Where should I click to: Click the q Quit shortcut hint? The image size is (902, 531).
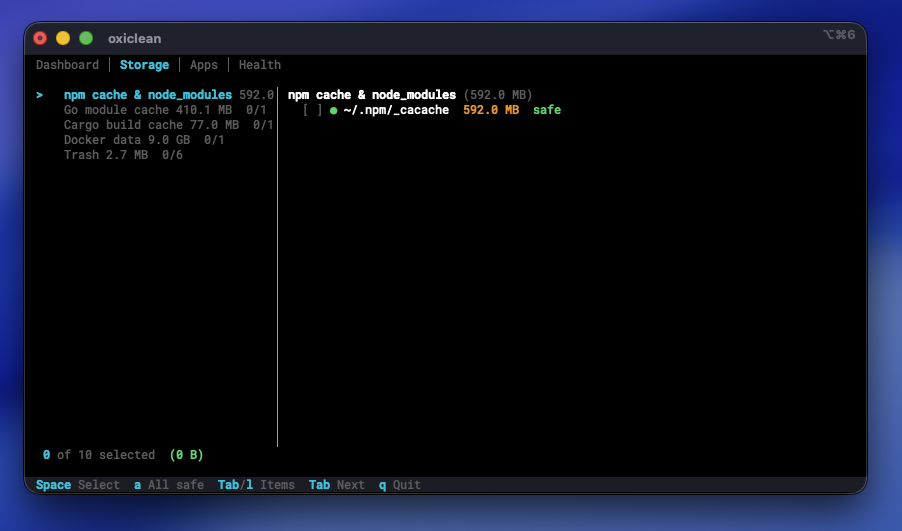click(400, 485)
